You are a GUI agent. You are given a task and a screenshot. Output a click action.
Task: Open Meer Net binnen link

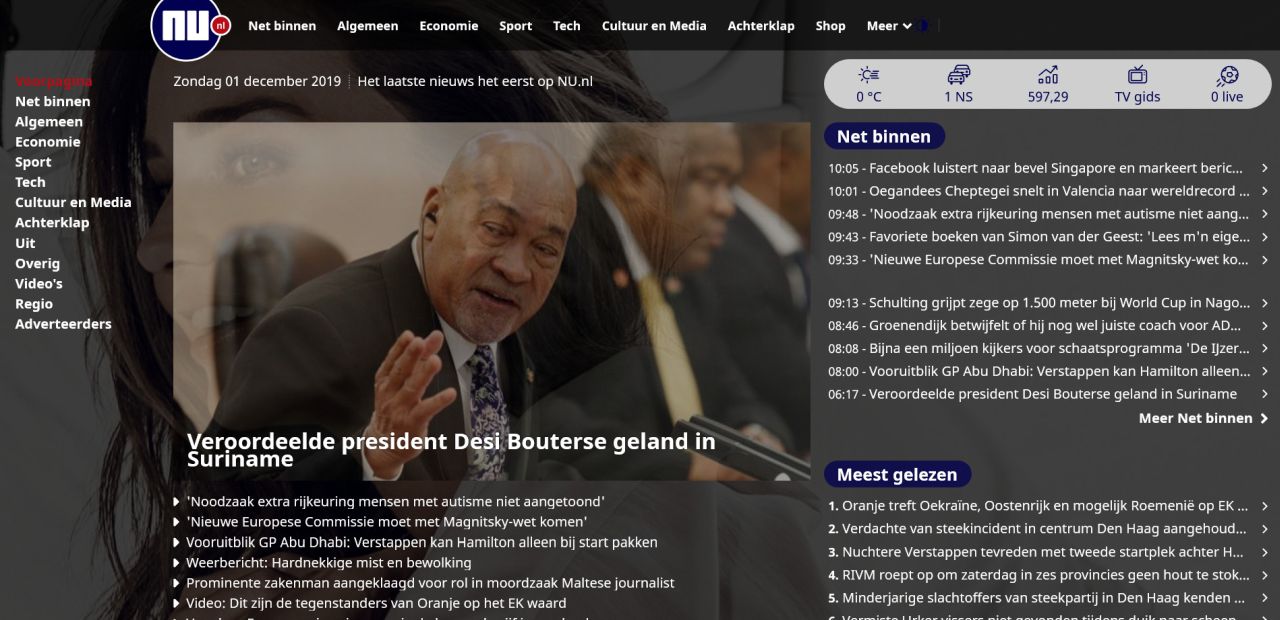tap(1203, 418)
